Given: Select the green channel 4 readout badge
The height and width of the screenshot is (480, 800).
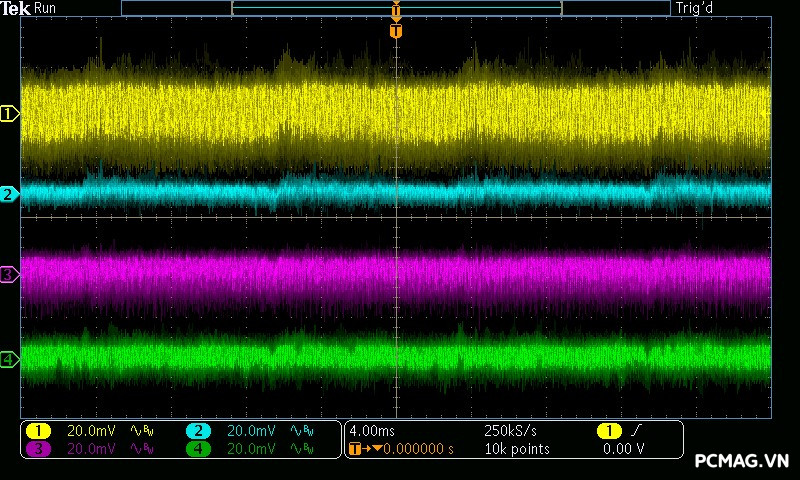Looking at the screenshot, I should pyautogui.click(x=198, y=449).
